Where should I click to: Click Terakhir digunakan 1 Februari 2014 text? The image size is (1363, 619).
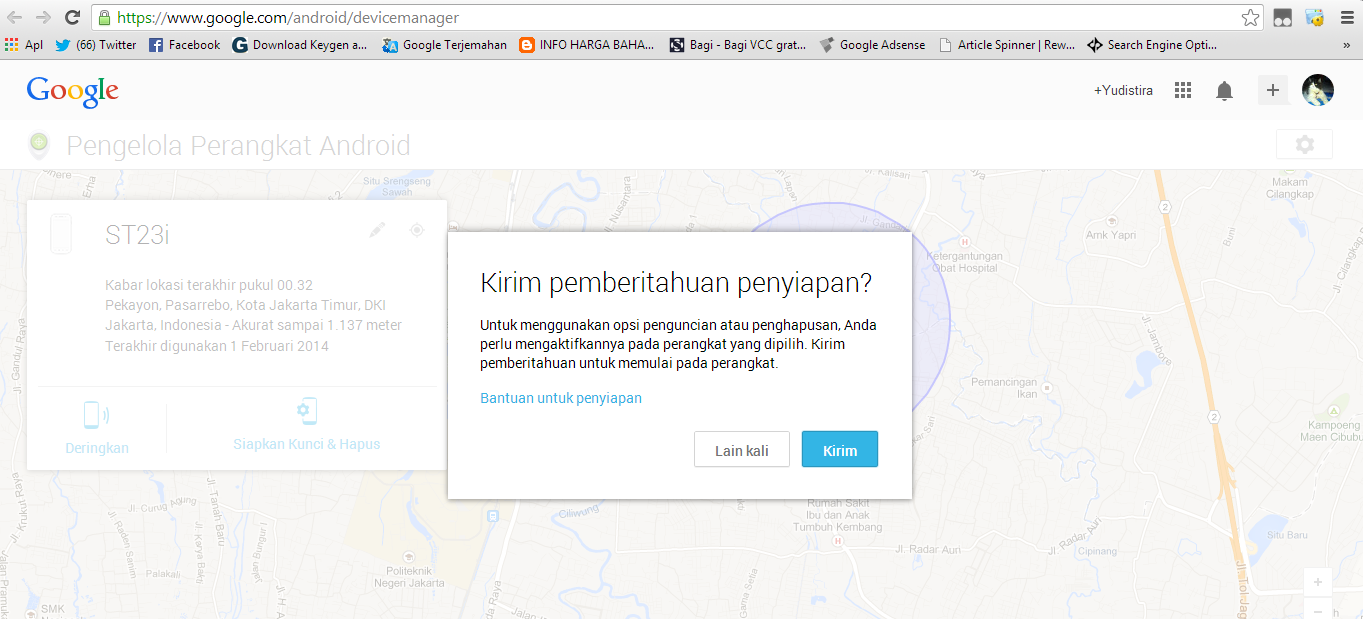pyautogui.click(x=217, y=346)
